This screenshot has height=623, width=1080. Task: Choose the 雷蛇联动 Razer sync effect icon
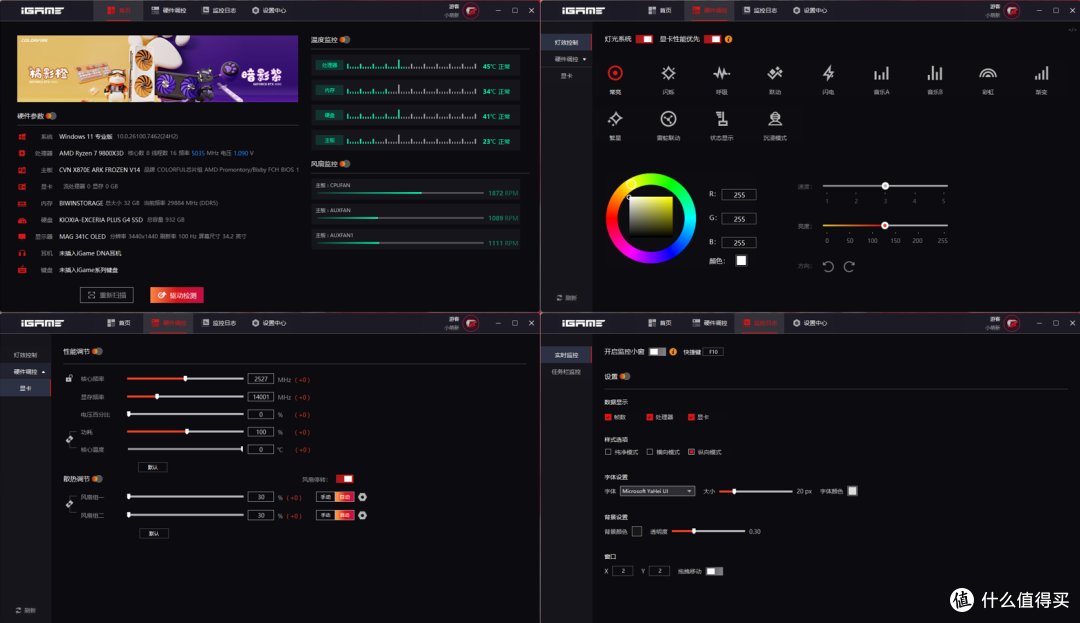point(668,119)
